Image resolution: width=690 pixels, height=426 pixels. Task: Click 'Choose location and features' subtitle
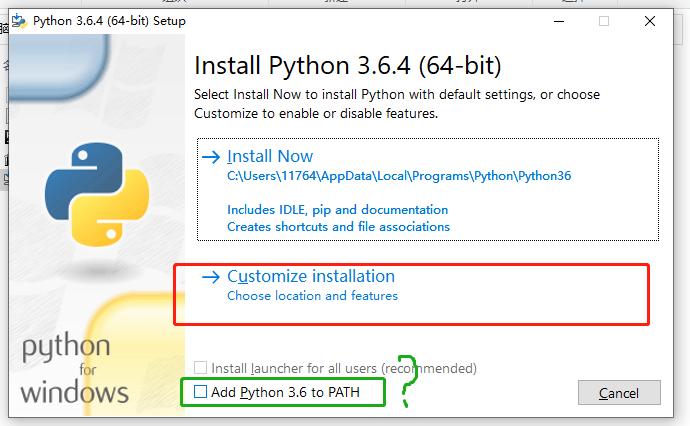312,296
